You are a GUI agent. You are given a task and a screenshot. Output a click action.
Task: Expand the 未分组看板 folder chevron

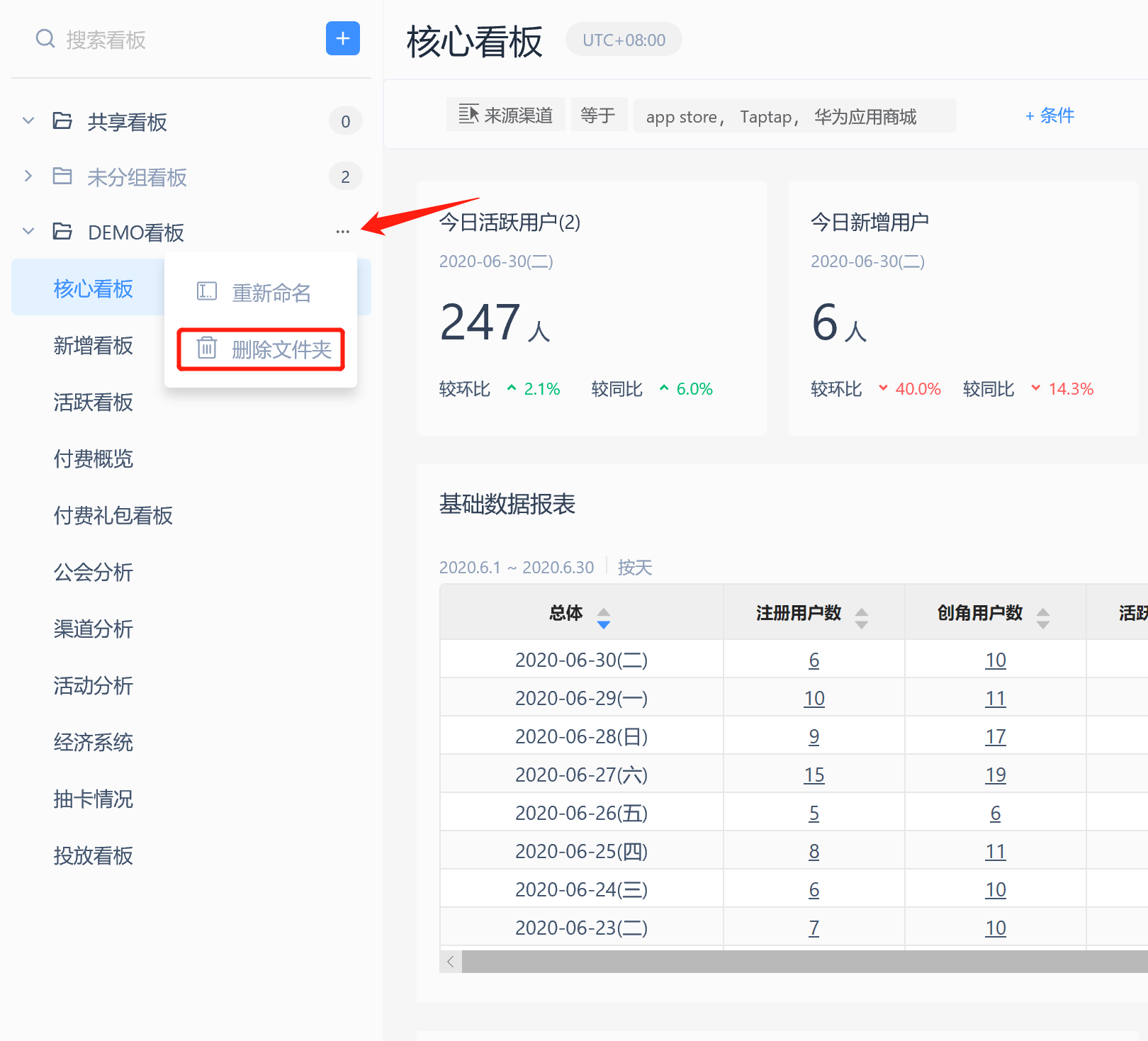(28, 176)
